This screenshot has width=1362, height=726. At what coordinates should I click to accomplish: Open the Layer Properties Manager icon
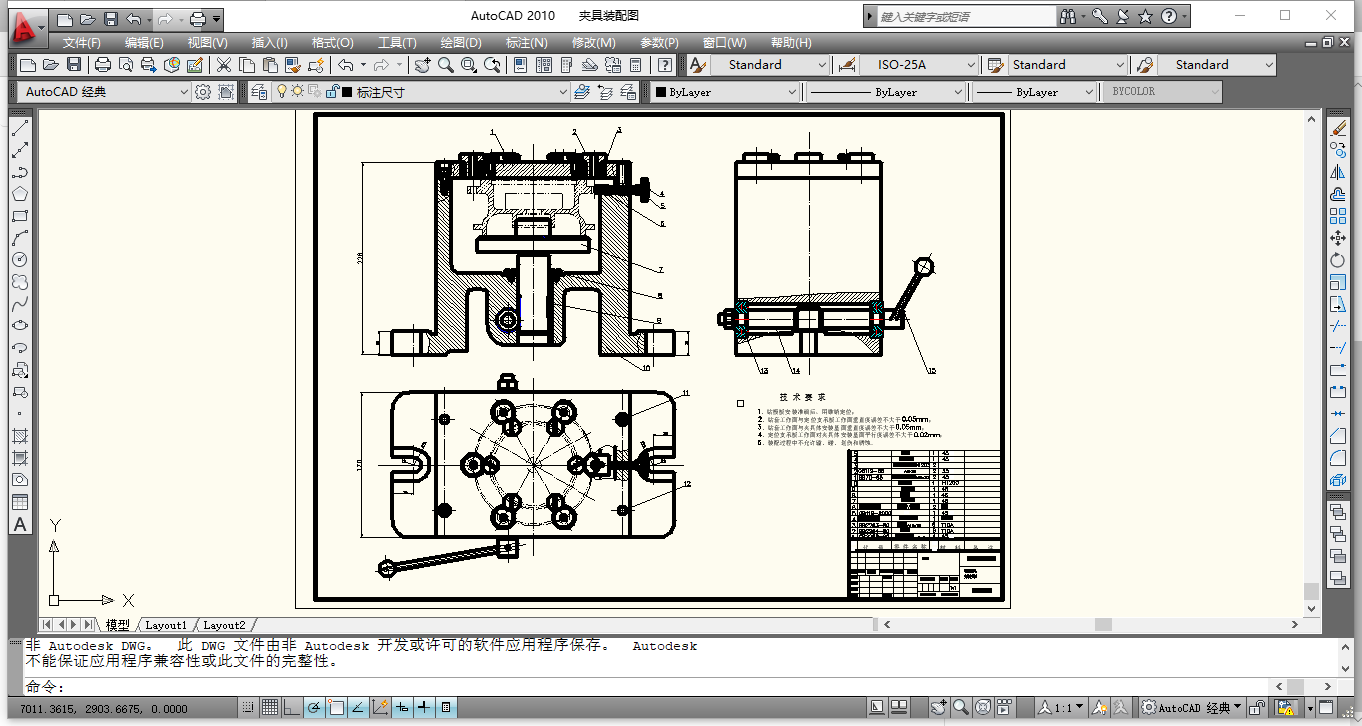pos(259,92)
